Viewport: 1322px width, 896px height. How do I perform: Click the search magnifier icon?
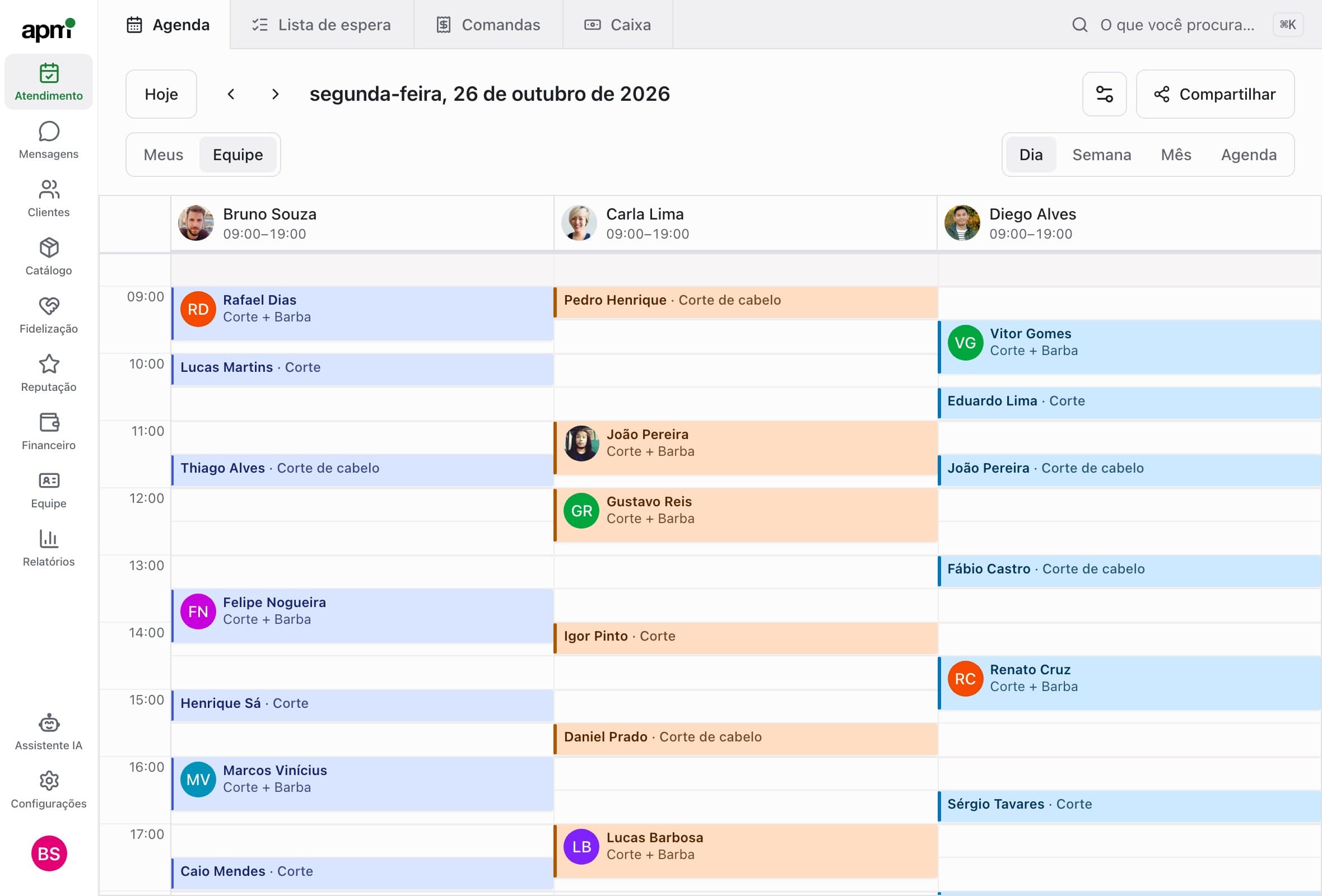[x=1079, y=25]
